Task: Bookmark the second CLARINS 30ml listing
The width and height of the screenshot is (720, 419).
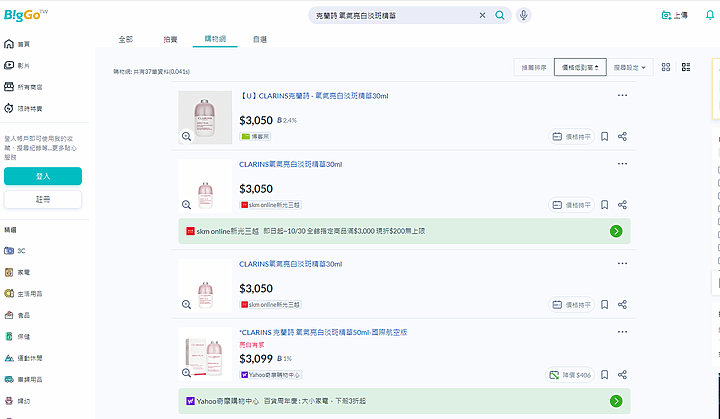Action: click(x=605, y=205)
